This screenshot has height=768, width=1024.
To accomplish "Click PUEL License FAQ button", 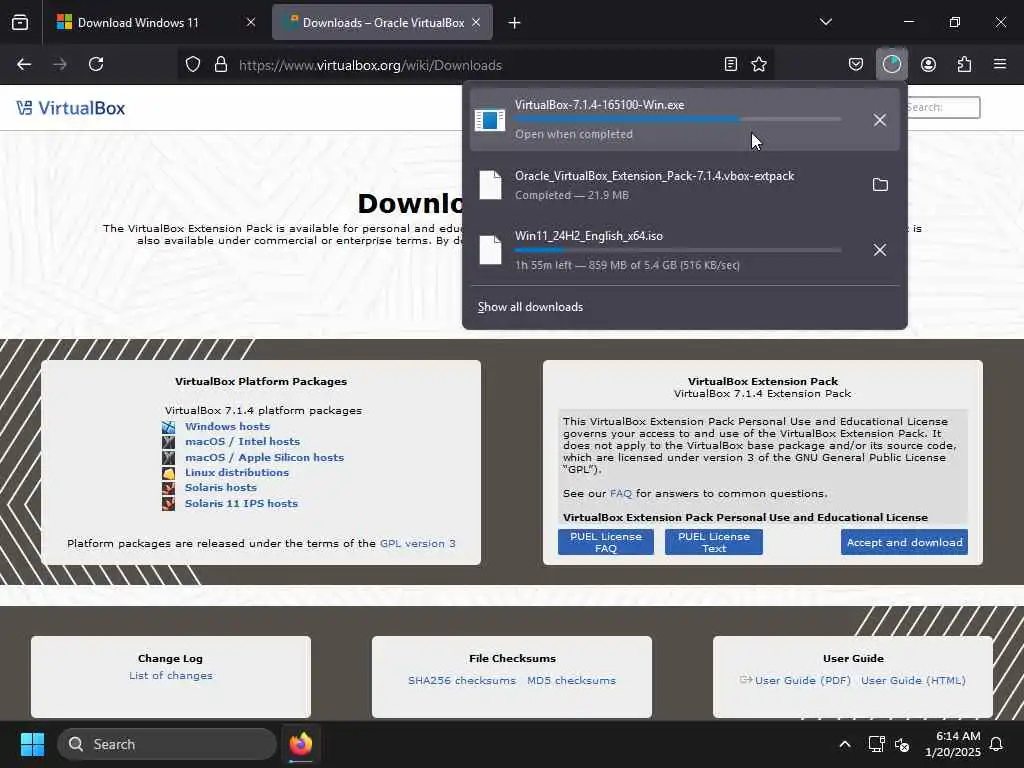I will click(605, 542).
